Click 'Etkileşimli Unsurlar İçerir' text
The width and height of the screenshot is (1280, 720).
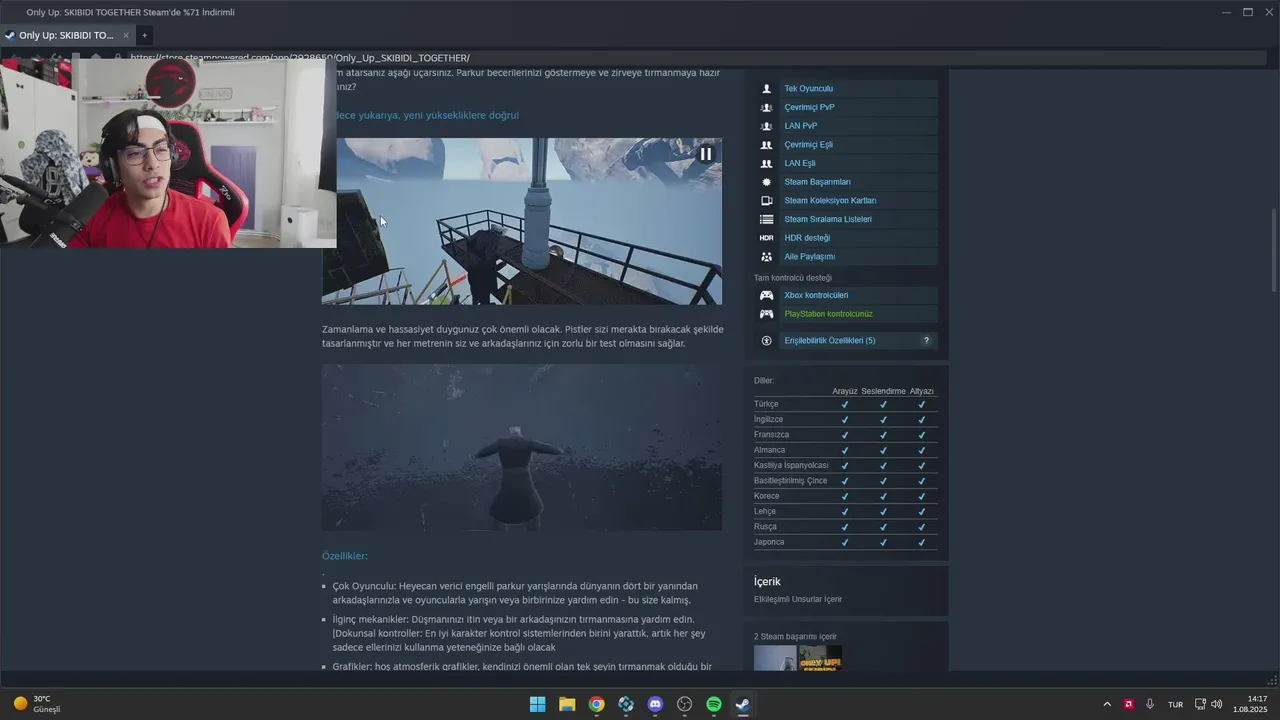point(798,600)
